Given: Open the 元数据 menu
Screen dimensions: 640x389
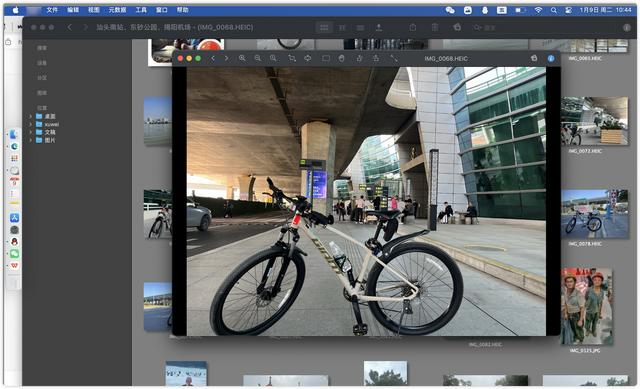Looking at the screenshot, I should pos(117,10).
